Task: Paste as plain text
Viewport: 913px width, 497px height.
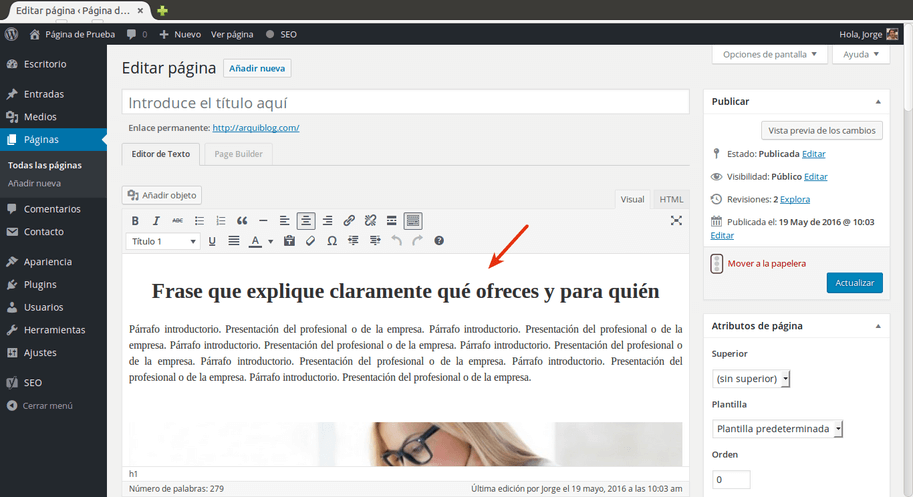Action: pyautogui.click(x=289, y=241)
